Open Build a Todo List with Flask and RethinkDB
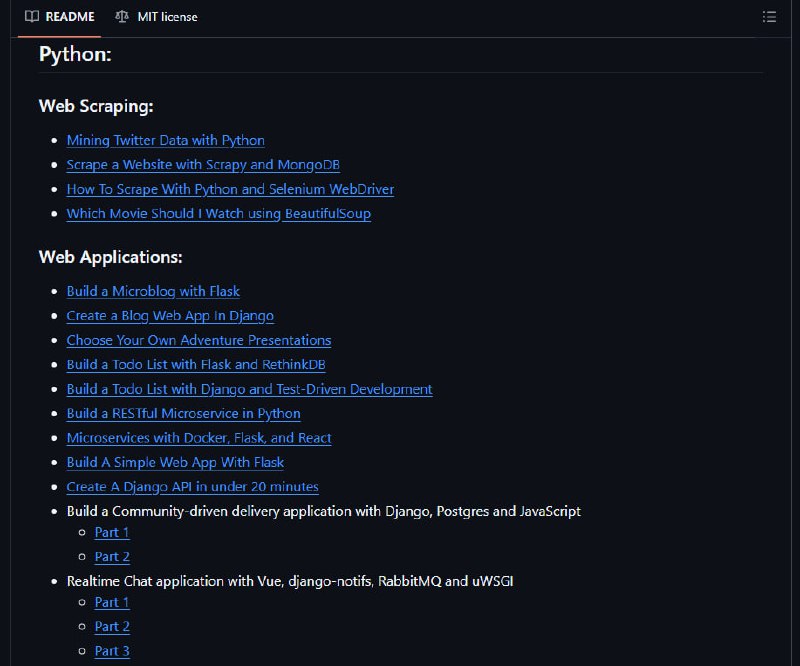This screenshot has width=800, height=666. tap(196, 365)
